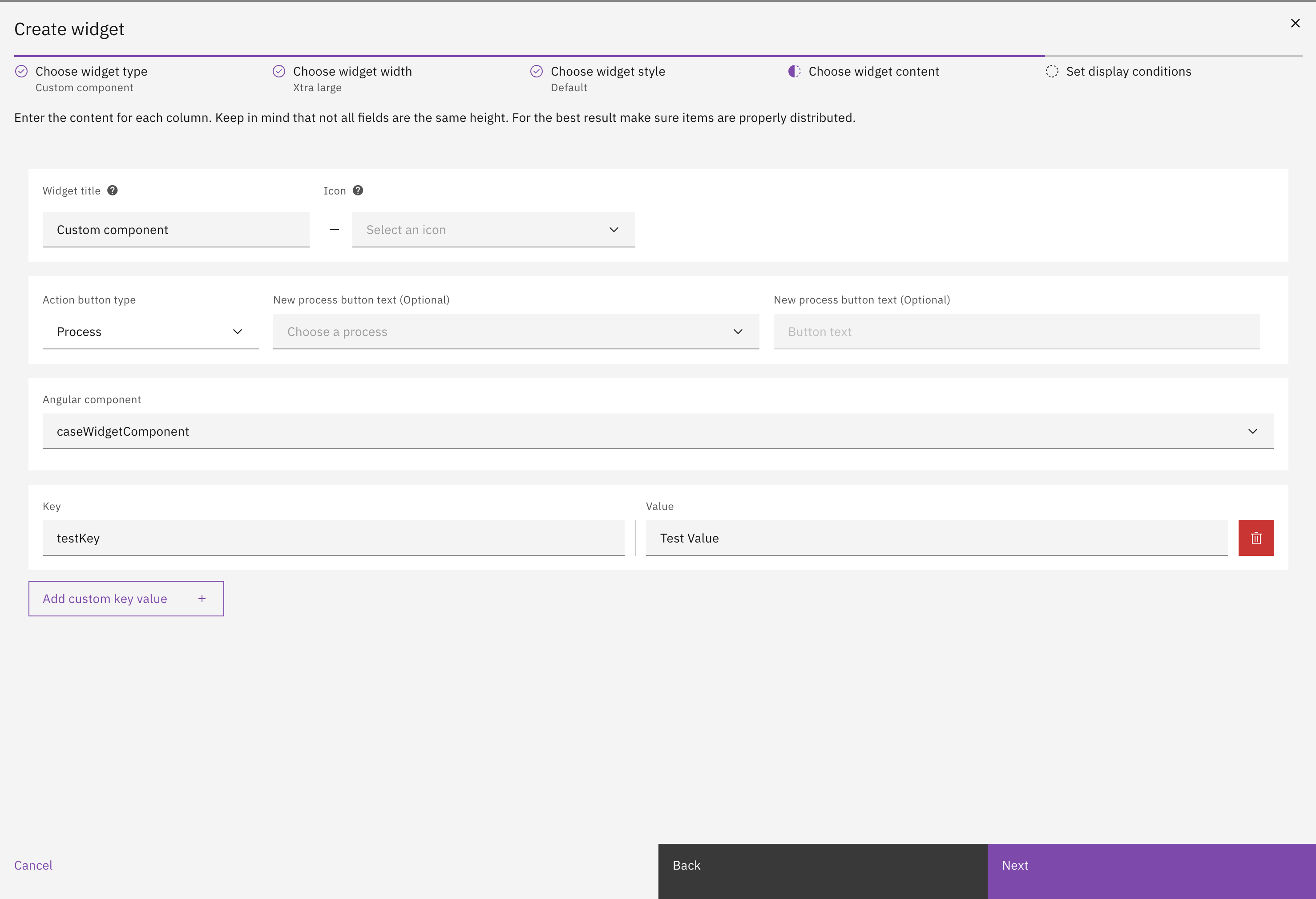Viewport: 1316px width, 899px height.
Task: Open the Choose a process dropdown
Action: 515,332
